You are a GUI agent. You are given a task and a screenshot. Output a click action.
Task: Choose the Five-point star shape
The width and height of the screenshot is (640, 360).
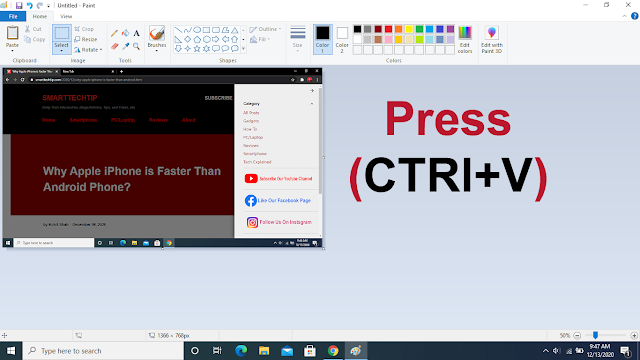197,49
